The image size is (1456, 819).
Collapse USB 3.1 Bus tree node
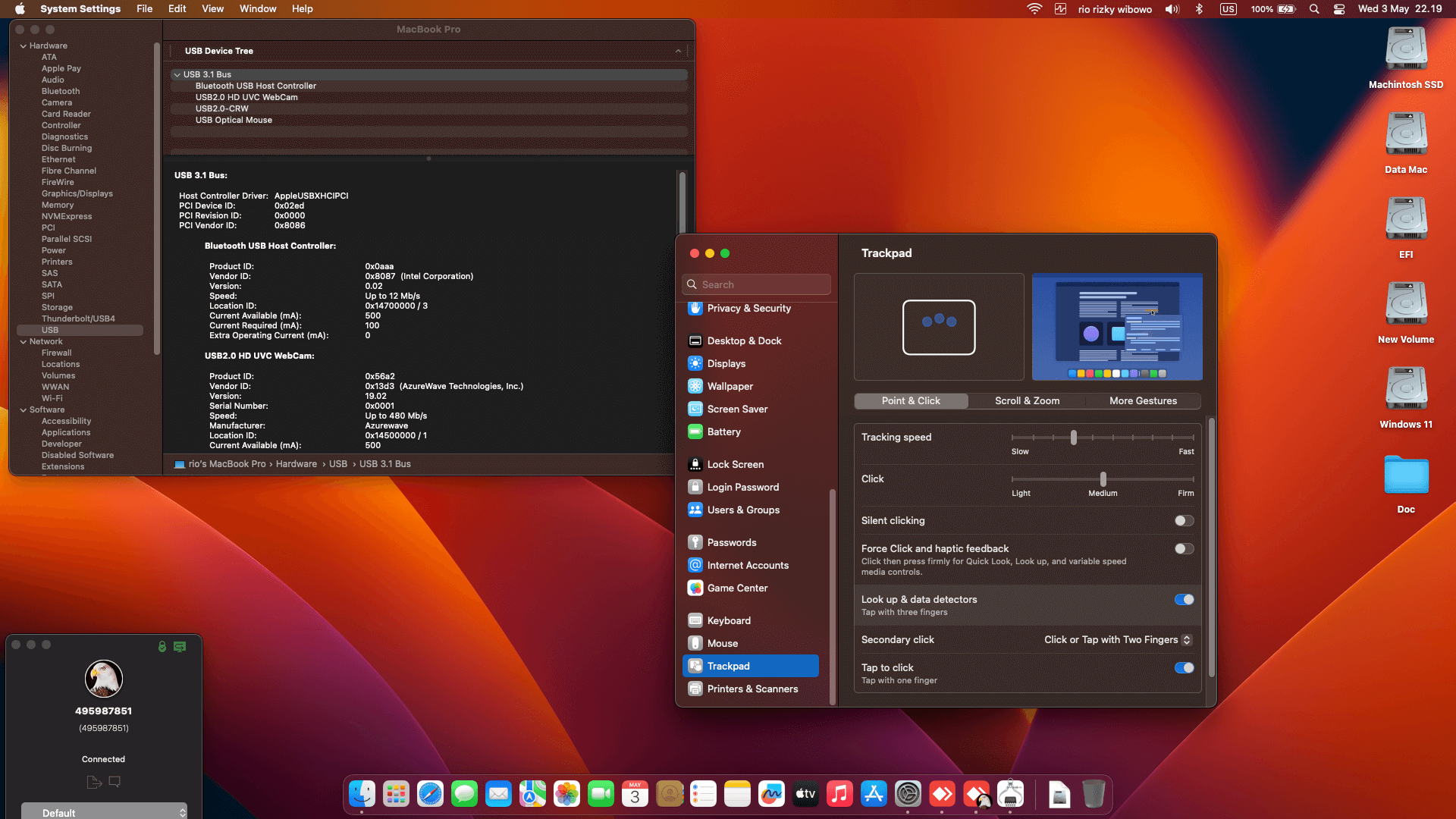177,75
